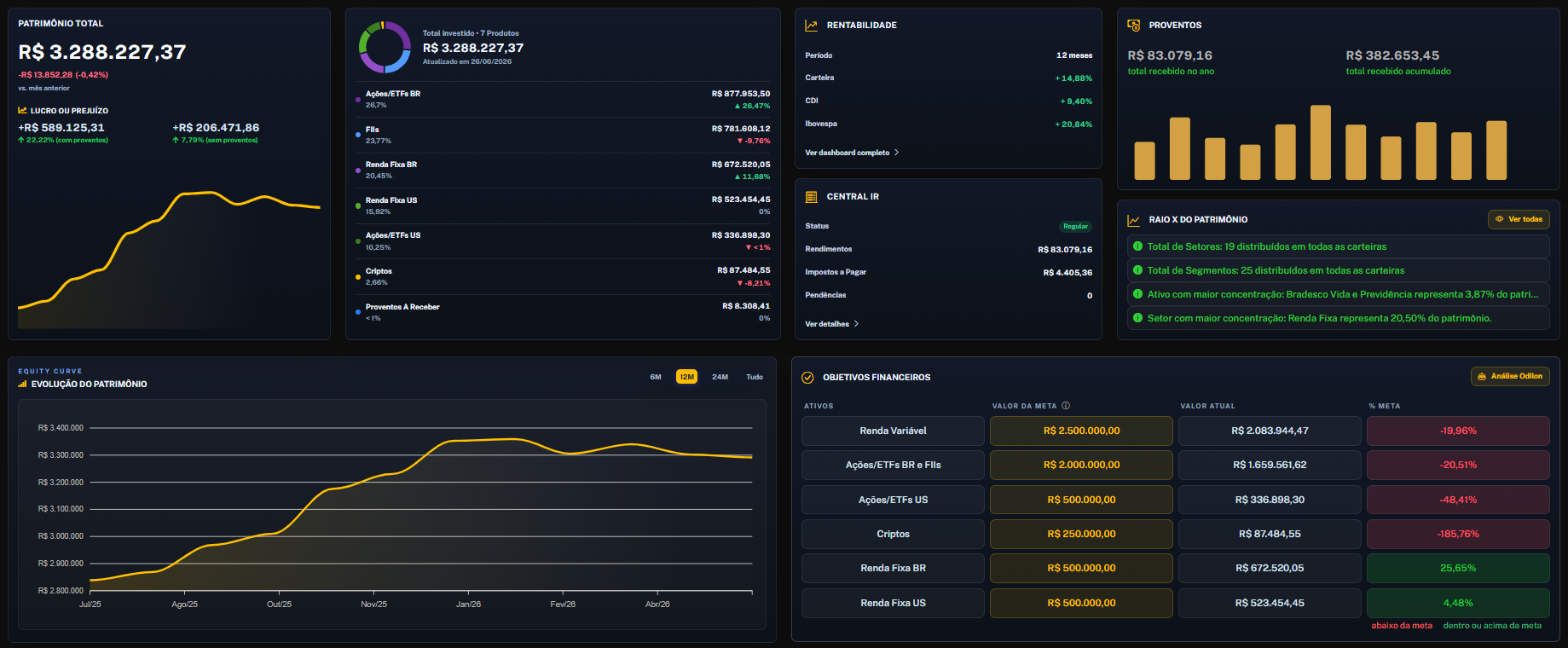
Task: Click the 25,65% meta percentage cell
Action: coord(1458,568)
